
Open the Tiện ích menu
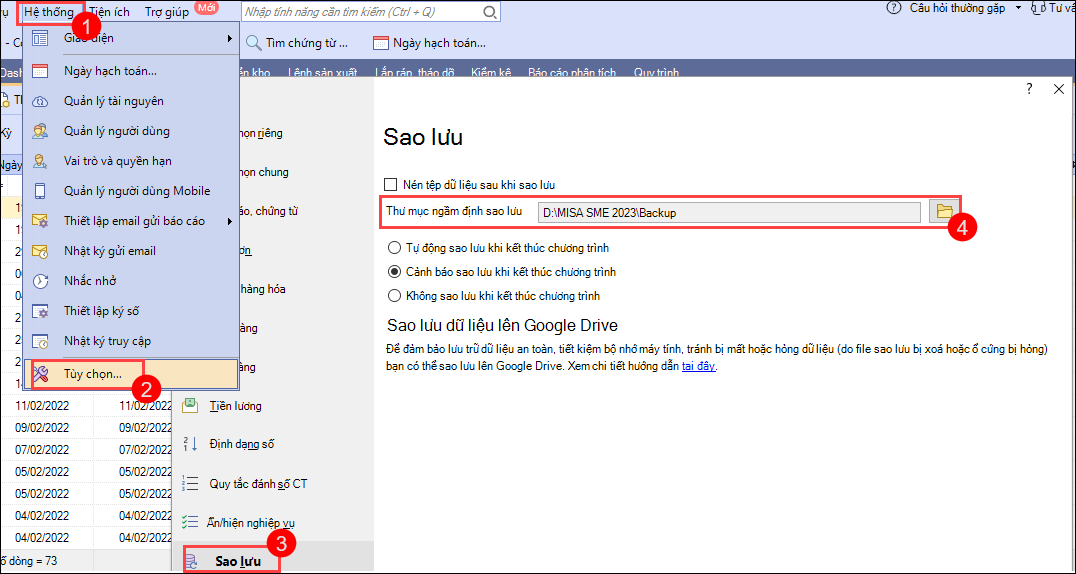tap(109, 12)
